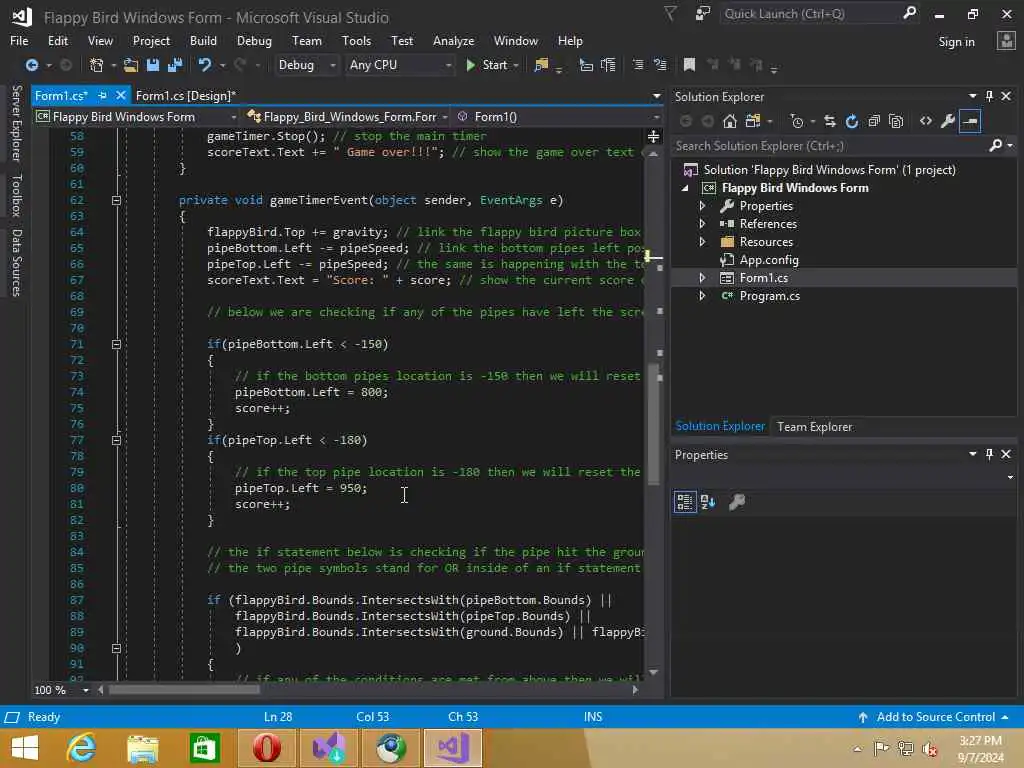This screenshot has width=1024, height=768.
Task: Refresh the Solution Explorer
Action: tap(852, 121)
